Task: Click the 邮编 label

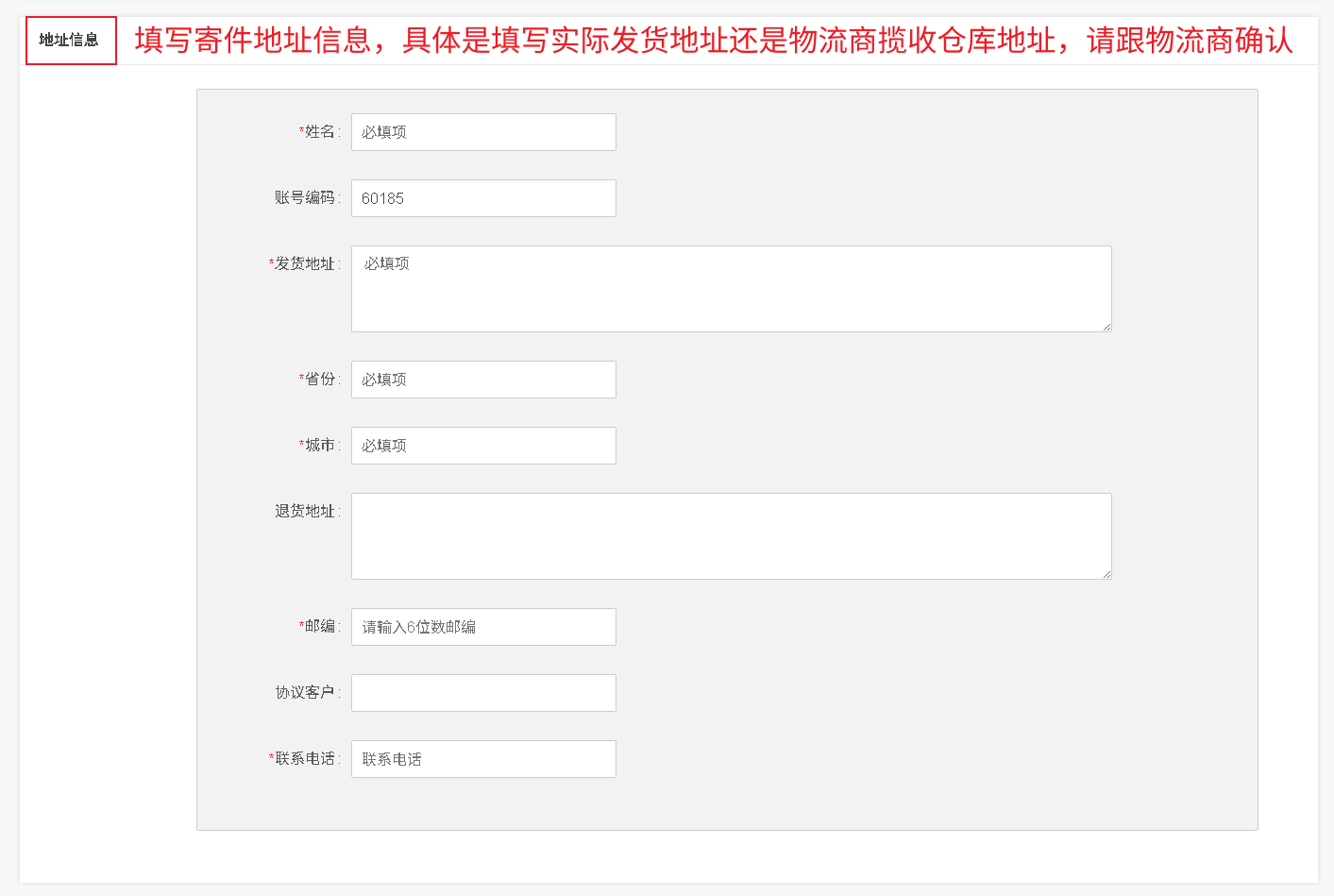Action: point(320,627)
